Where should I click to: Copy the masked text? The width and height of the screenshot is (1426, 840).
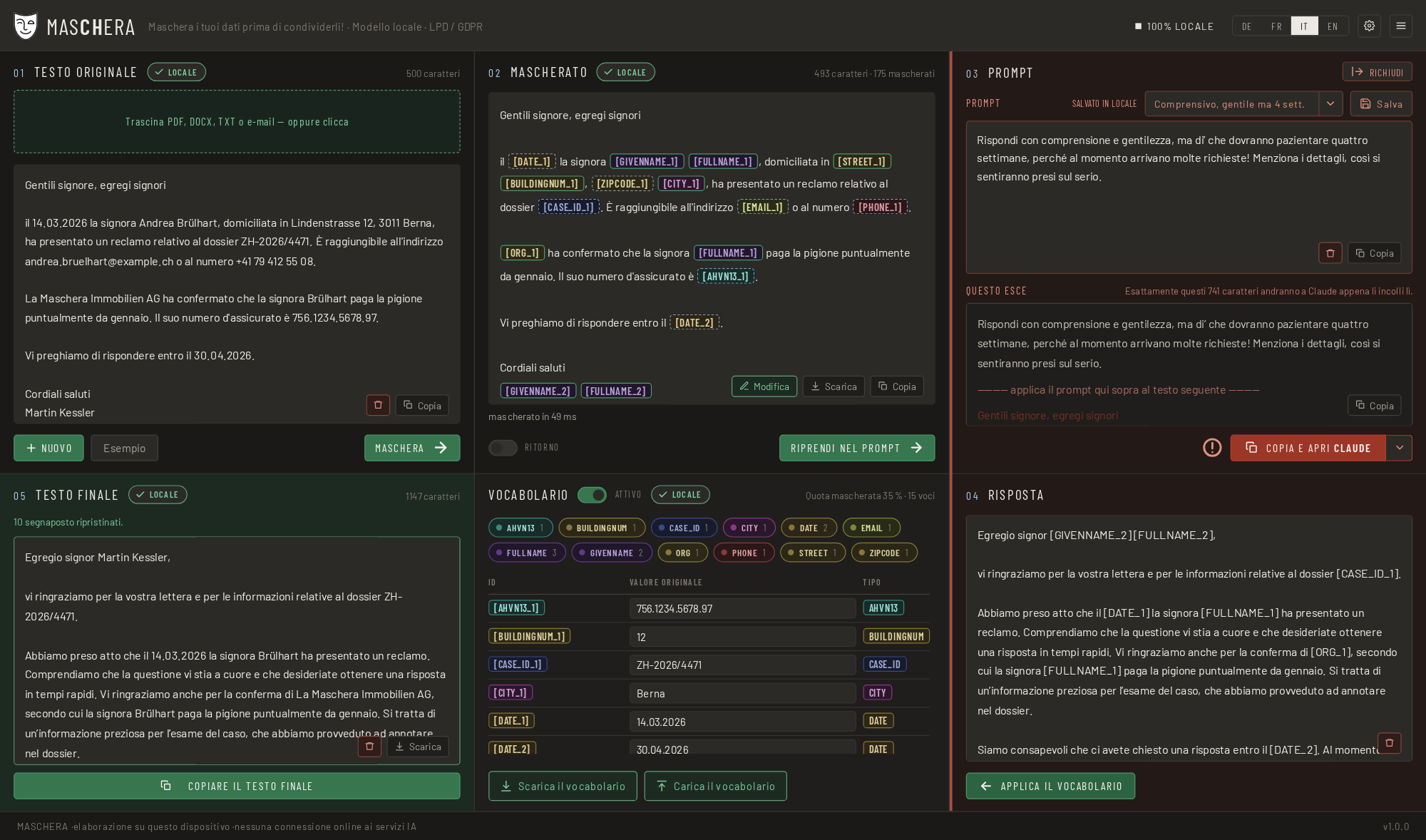pos(897,386)
